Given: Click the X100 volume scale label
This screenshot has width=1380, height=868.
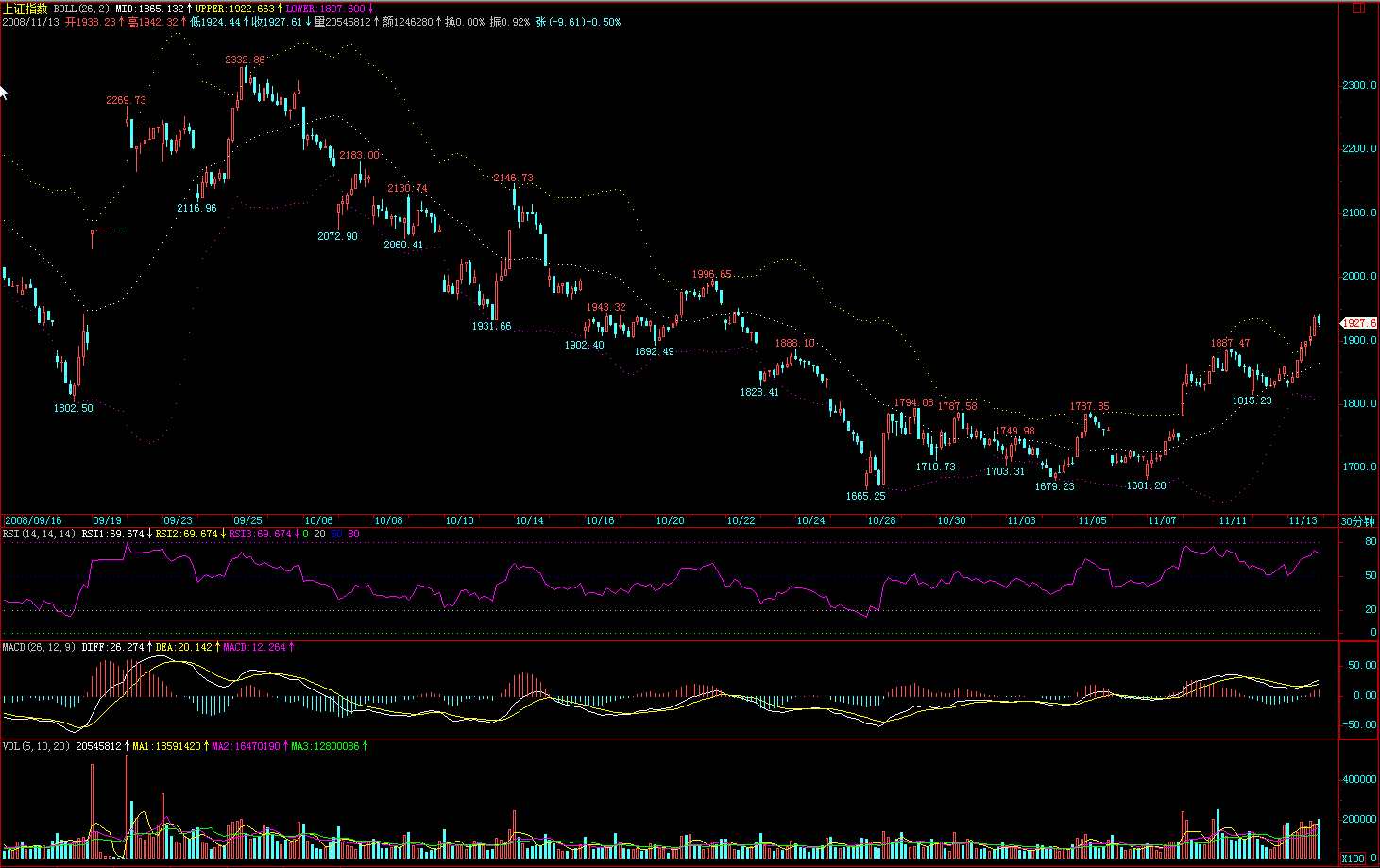Looking at the screenshot, I should (x=1354, y=859).
